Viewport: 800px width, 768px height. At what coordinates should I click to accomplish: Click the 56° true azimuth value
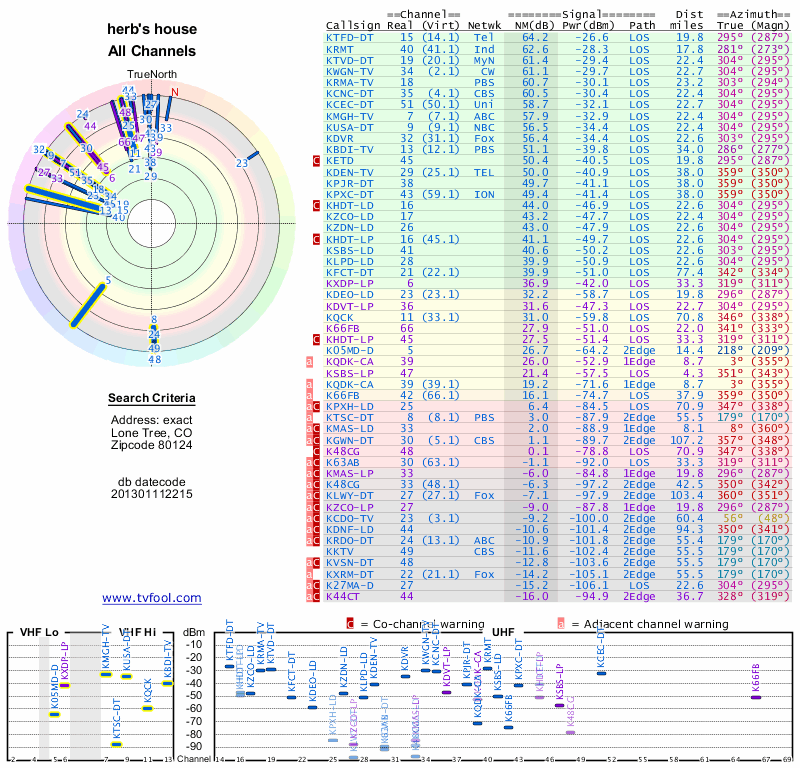click(x=734, y=518)
